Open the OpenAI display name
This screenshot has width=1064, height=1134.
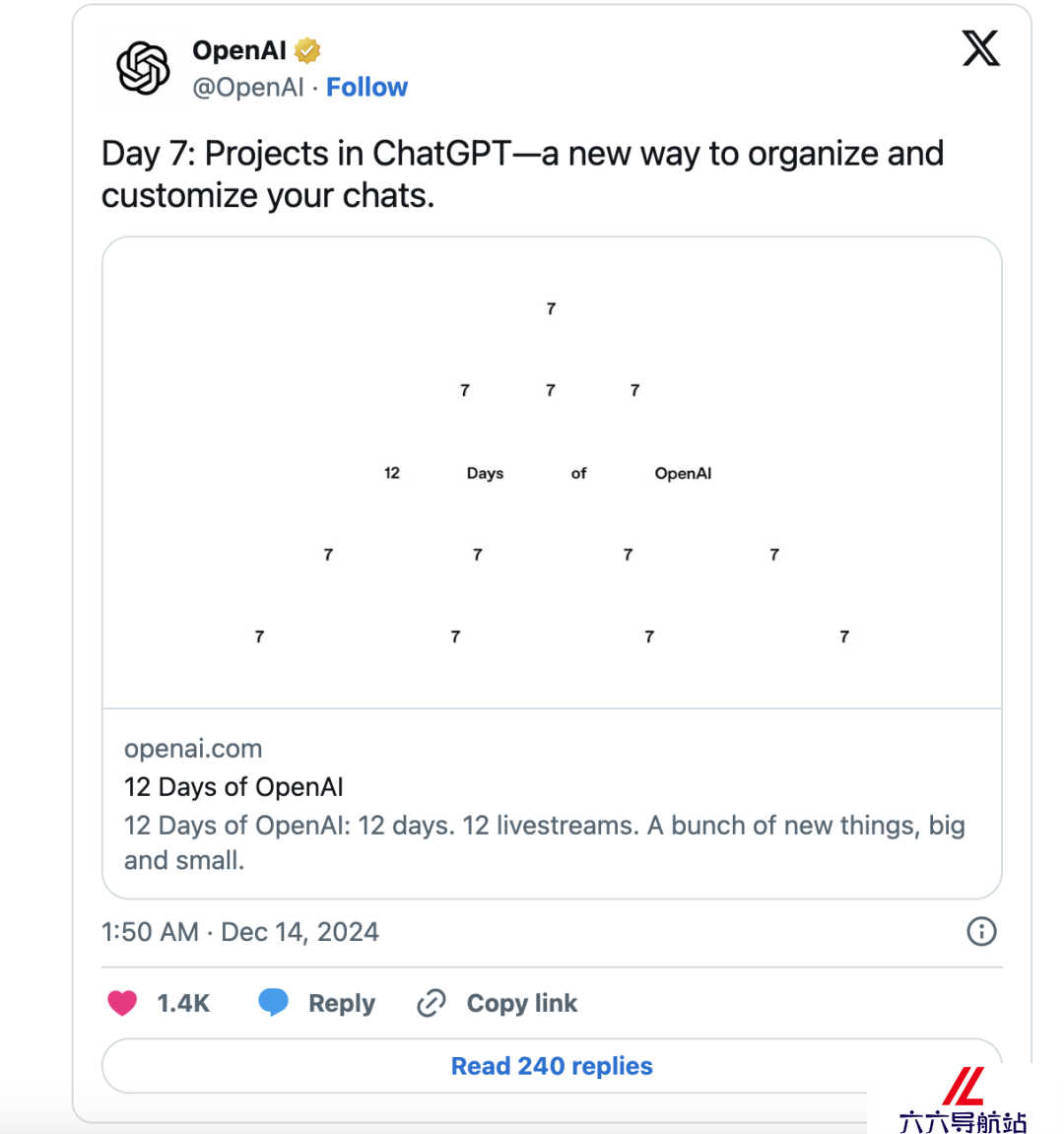click(x=239, y=50)
